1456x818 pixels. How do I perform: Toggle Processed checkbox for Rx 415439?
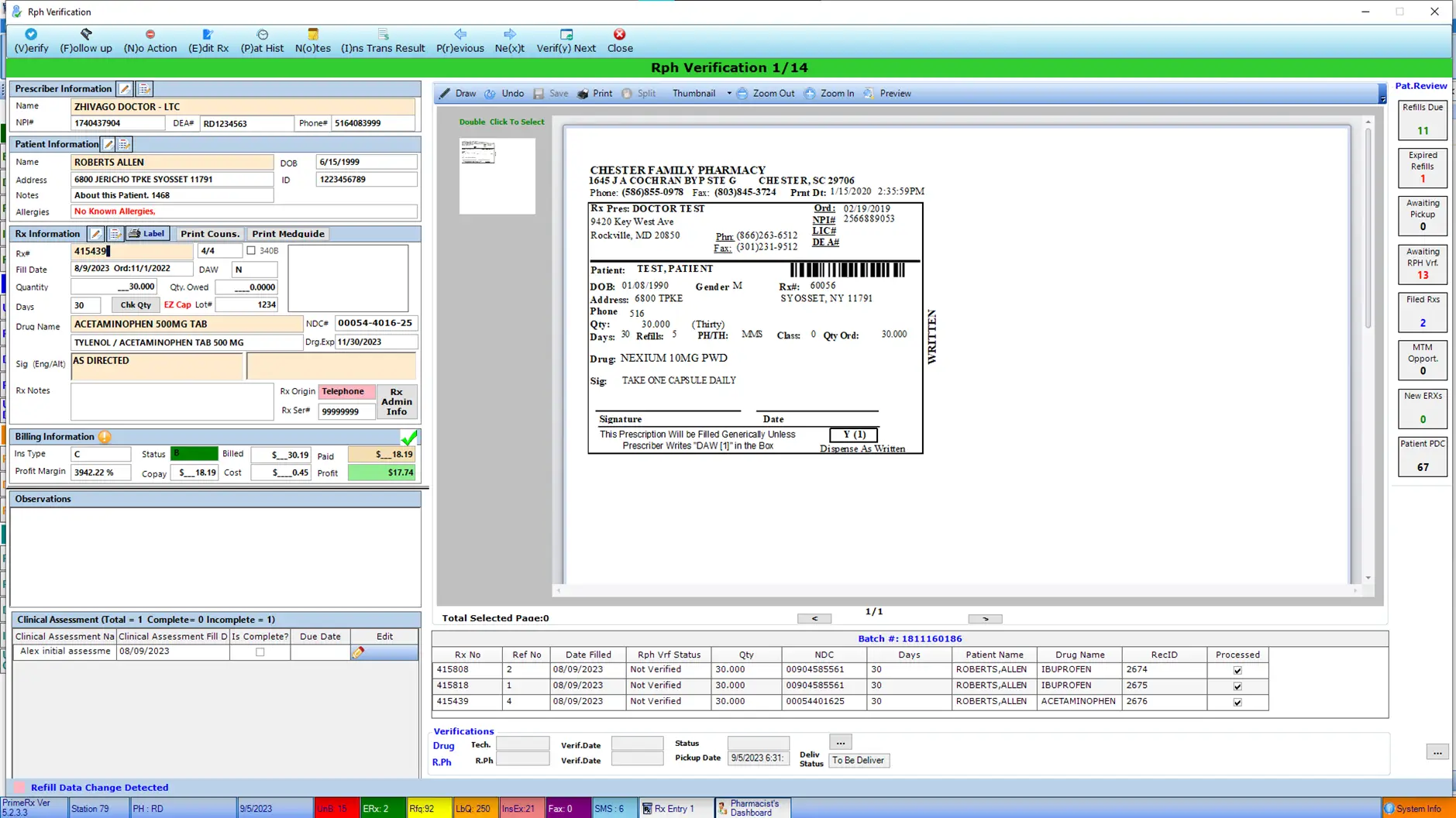(x=1237, y=703)
